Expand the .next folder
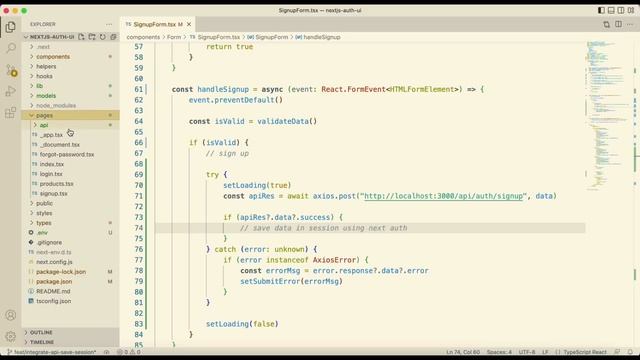Image resolution: width=640 pixels, height=360 pixels. pos(70,47)
